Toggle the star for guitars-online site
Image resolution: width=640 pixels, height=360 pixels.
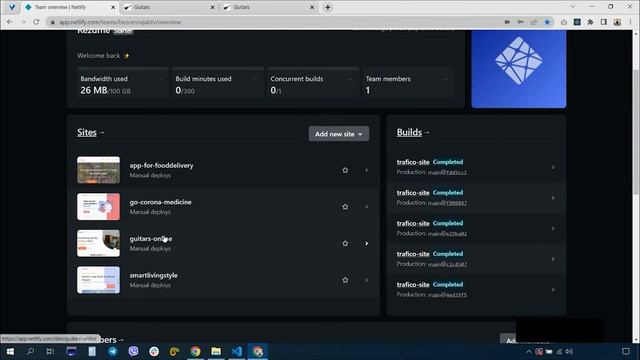coord(345,243)
